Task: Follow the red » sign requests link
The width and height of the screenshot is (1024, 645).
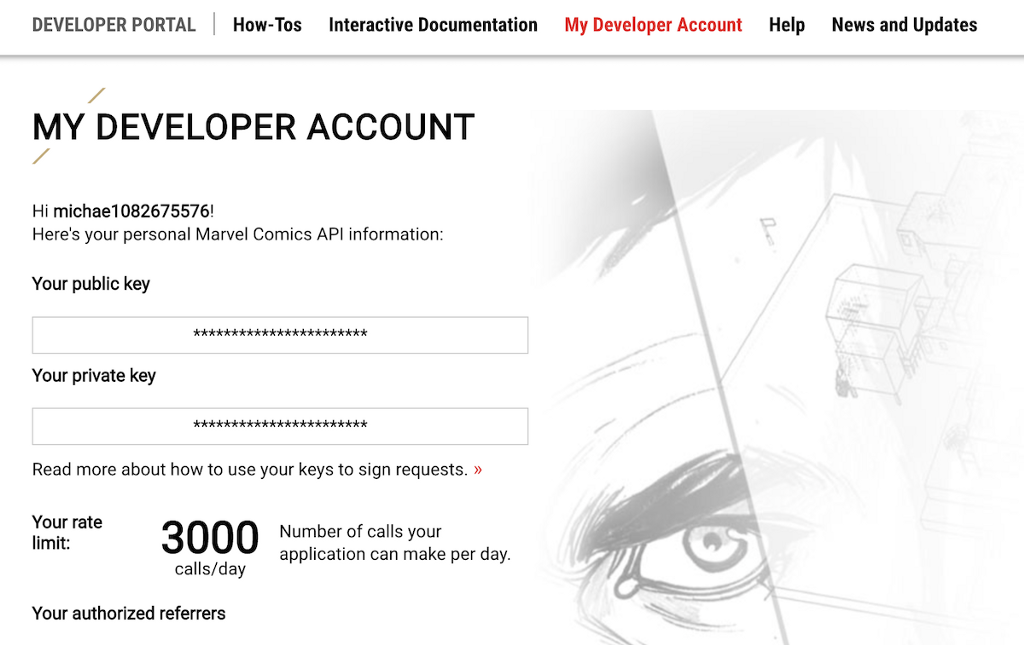Action: (478, 469)
